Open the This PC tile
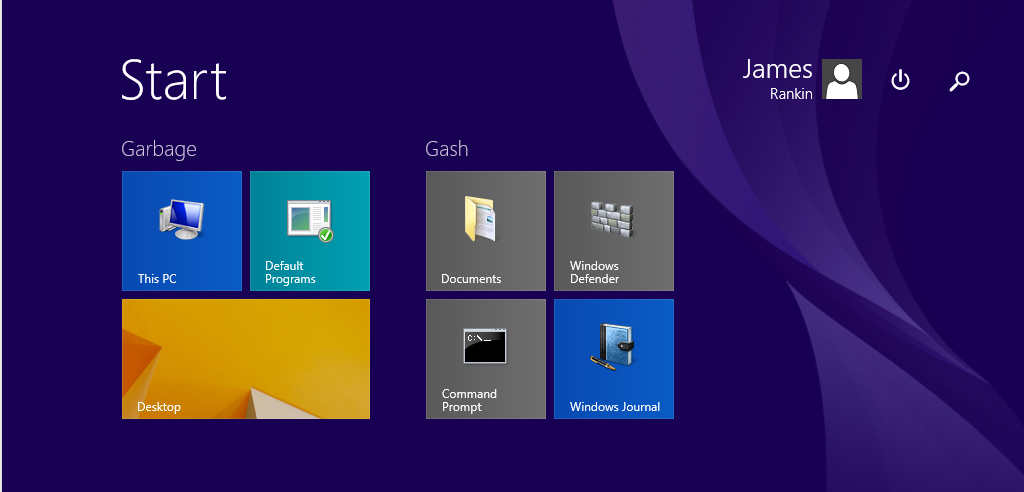Viewport: 1024px width, 492px height. pyautogui.click(x=182, y=231)
